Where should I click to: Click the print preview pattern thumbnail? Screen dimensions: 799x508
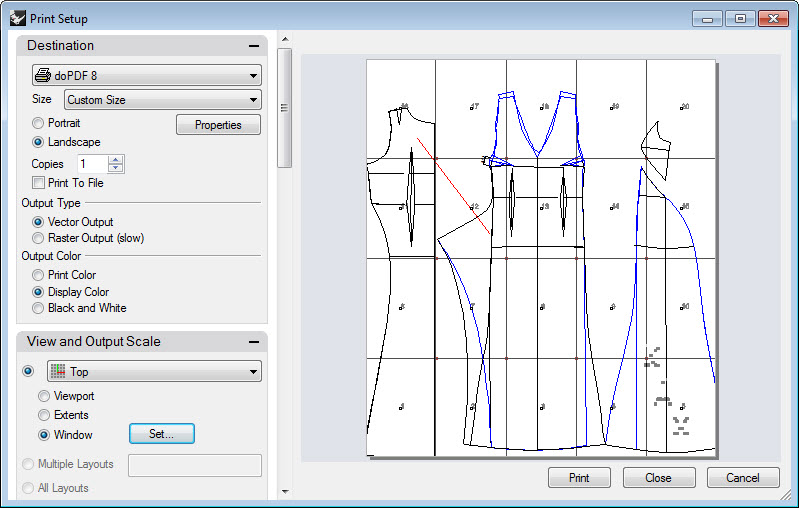[x=541, y=258]
